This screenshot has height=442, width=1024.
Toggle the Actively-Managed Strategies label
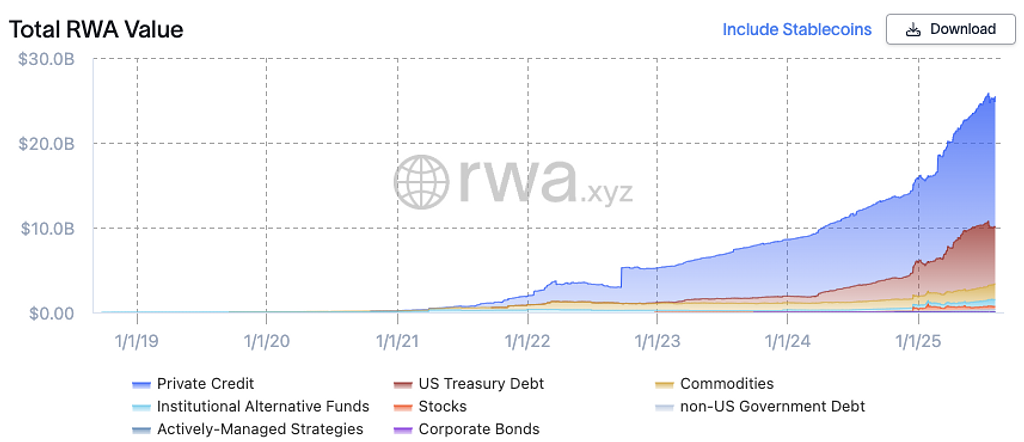260,429
